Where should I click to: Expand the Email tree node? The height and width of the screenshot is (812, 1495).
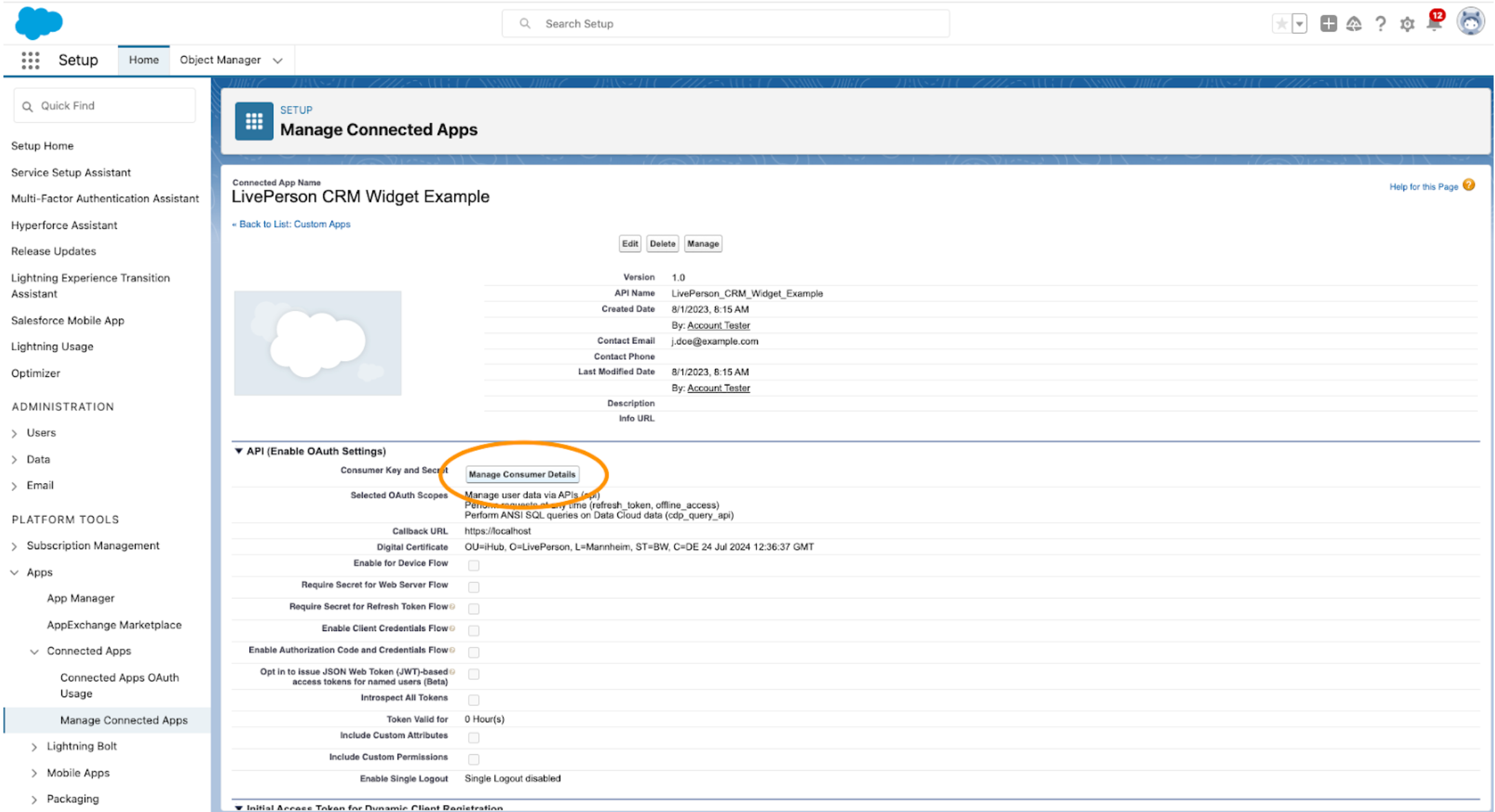coord(14,486)
